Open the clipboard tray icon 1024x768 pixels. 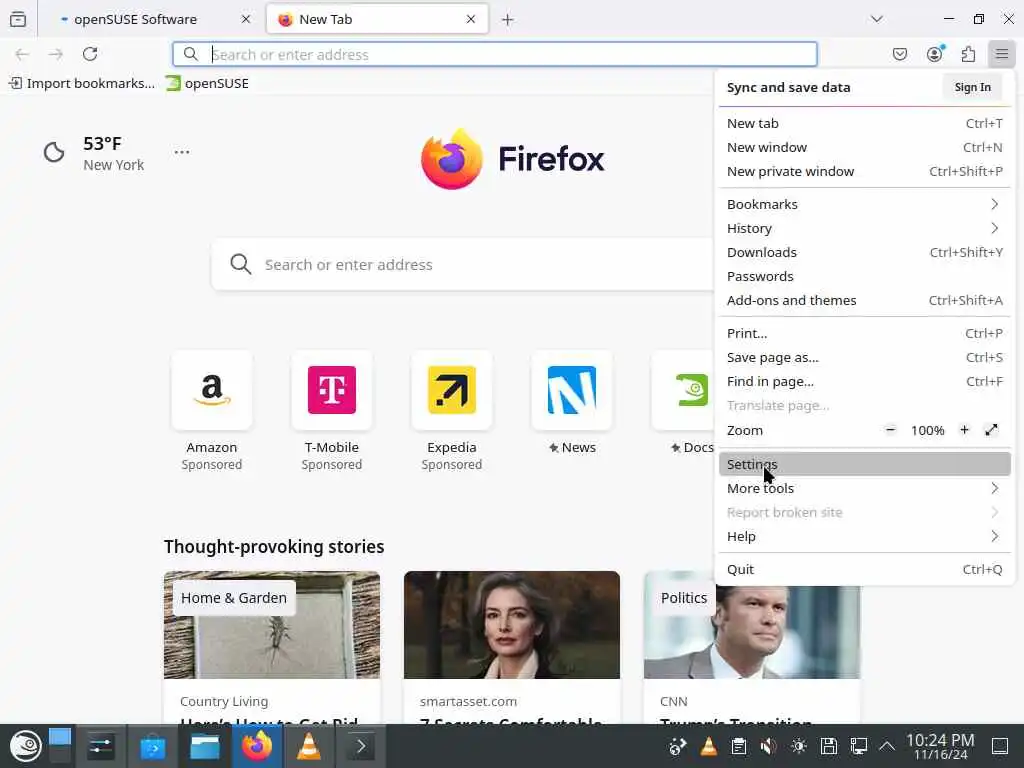coord(739,746)
